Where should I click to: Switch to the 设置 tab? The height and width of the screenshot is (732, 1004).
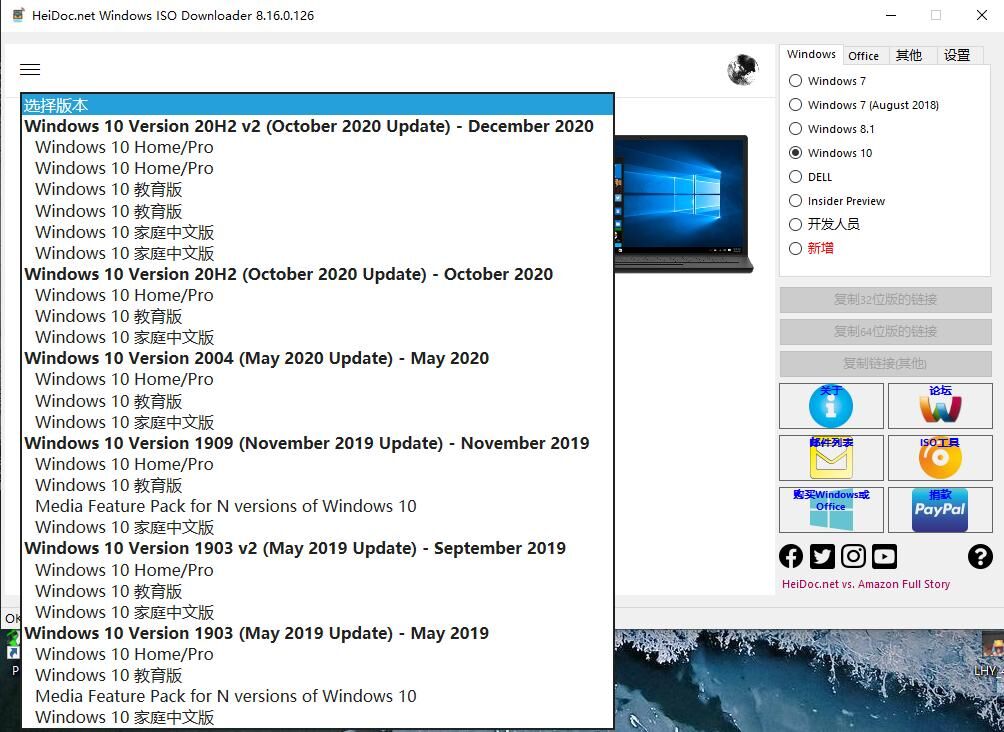957,56
